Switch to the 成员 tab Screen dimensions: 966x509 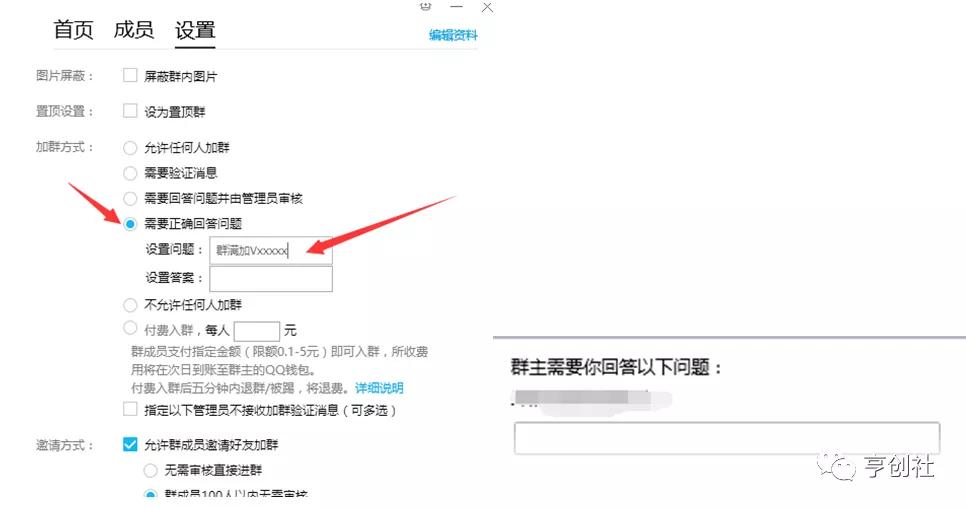click(x=134, y=30)
